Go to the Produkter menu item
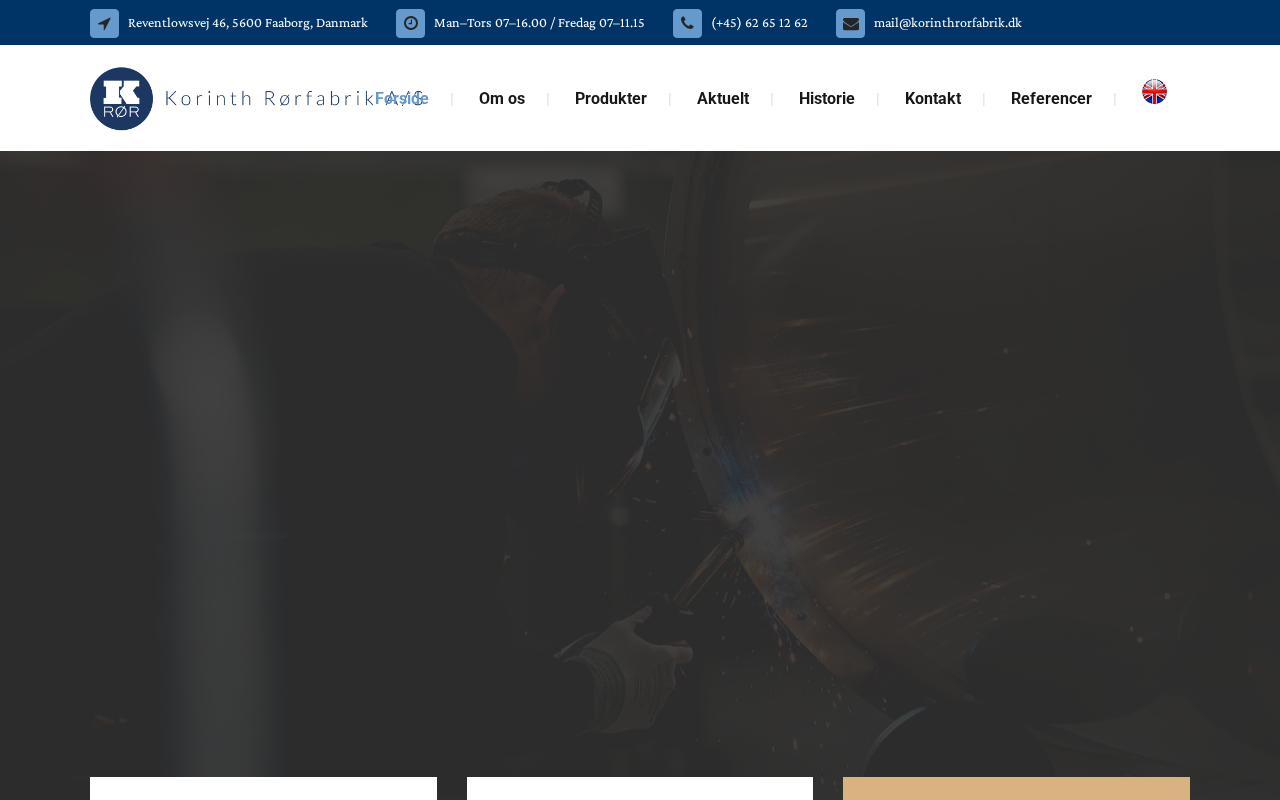Screen dimensions: 1280x800 click(x=611, y=98)
